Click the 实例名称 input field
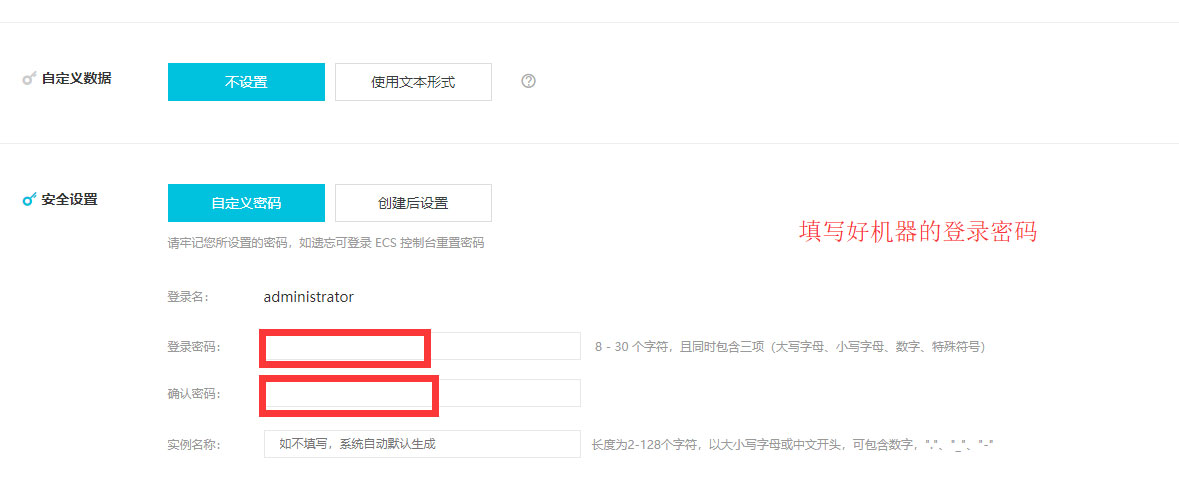Image resolution: width=1179 pixels, height=498 pixels. pos(421,444)
